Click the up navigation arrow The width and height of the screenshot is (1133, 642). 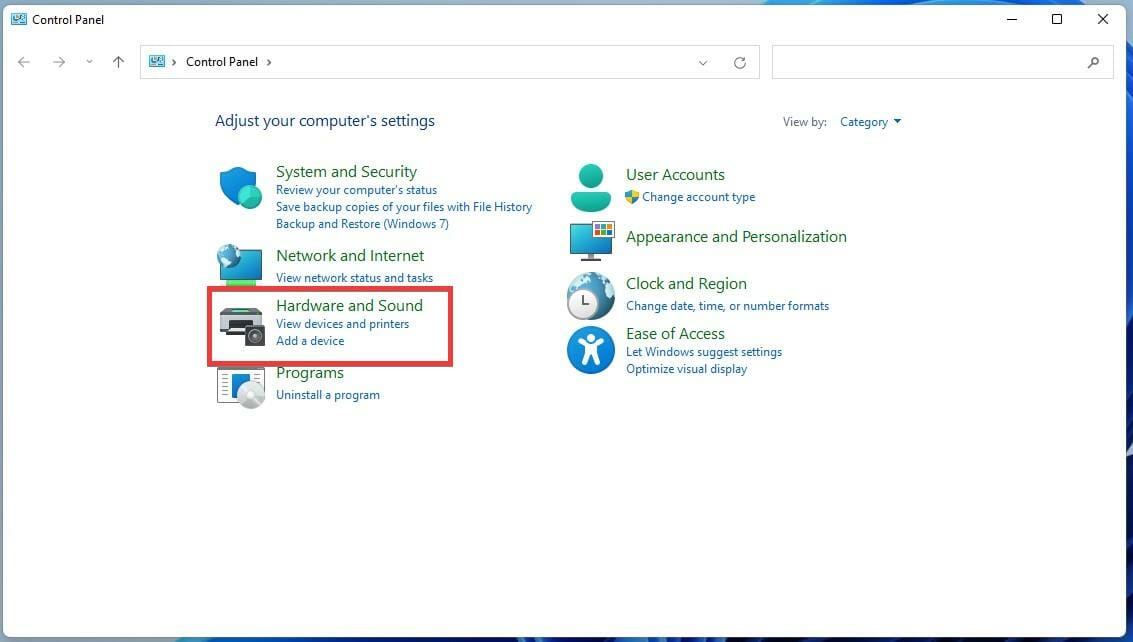pos(118,61)
